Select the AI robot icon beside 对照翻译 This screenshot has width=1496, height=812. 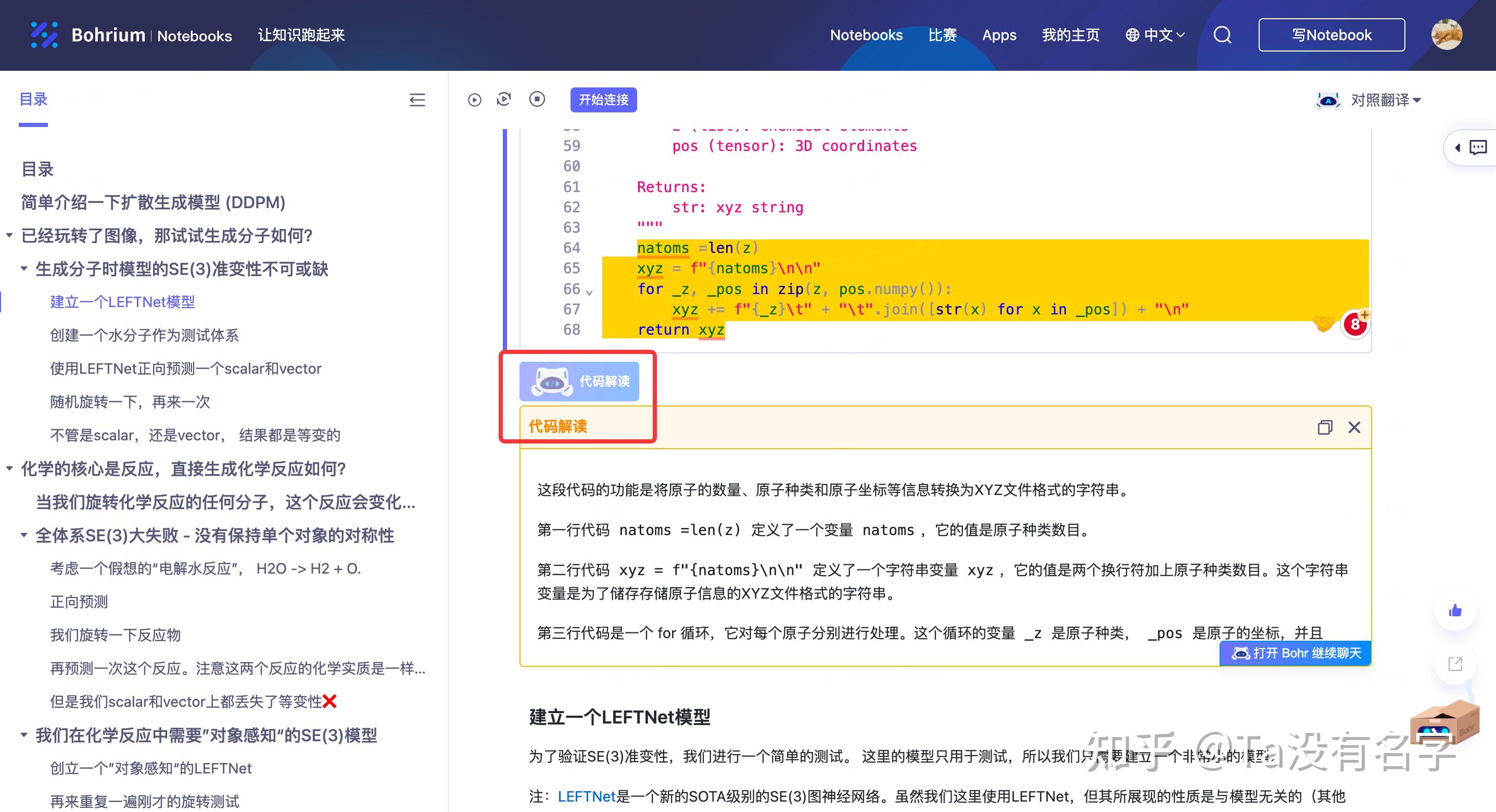1328,100
